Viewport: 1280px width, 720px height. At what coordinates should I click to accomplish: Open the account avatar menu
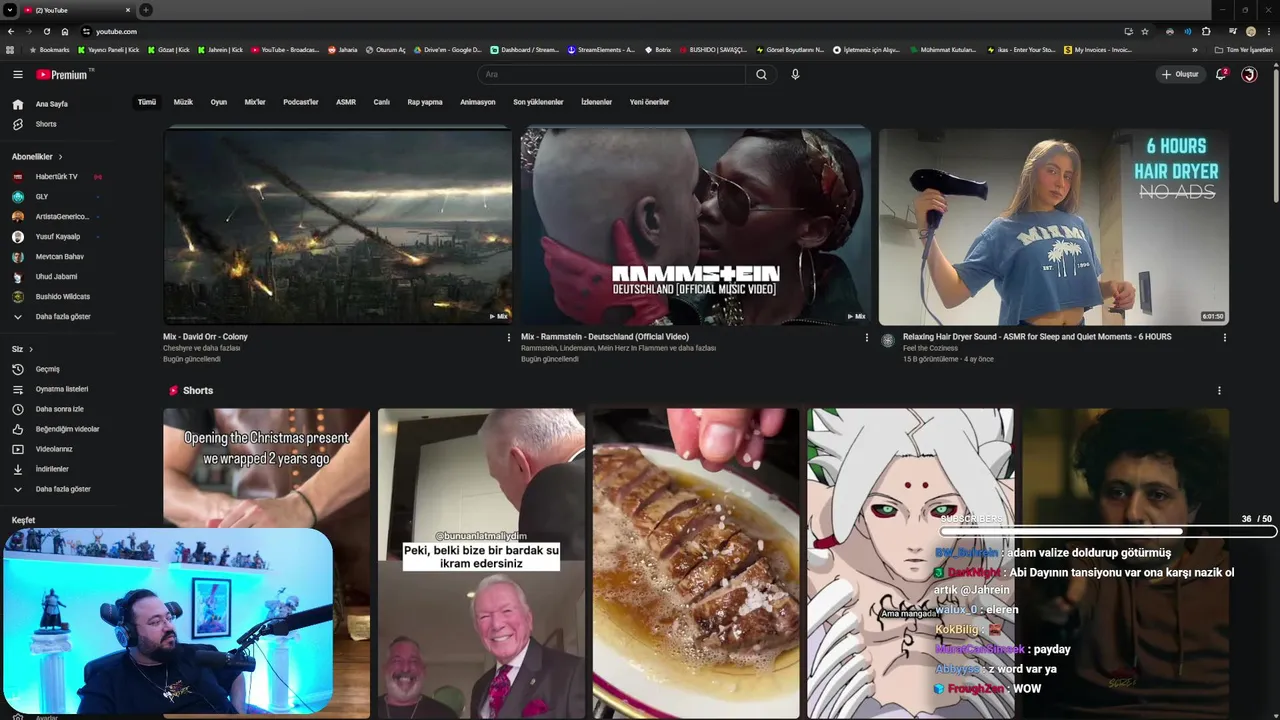[1249, 74]
